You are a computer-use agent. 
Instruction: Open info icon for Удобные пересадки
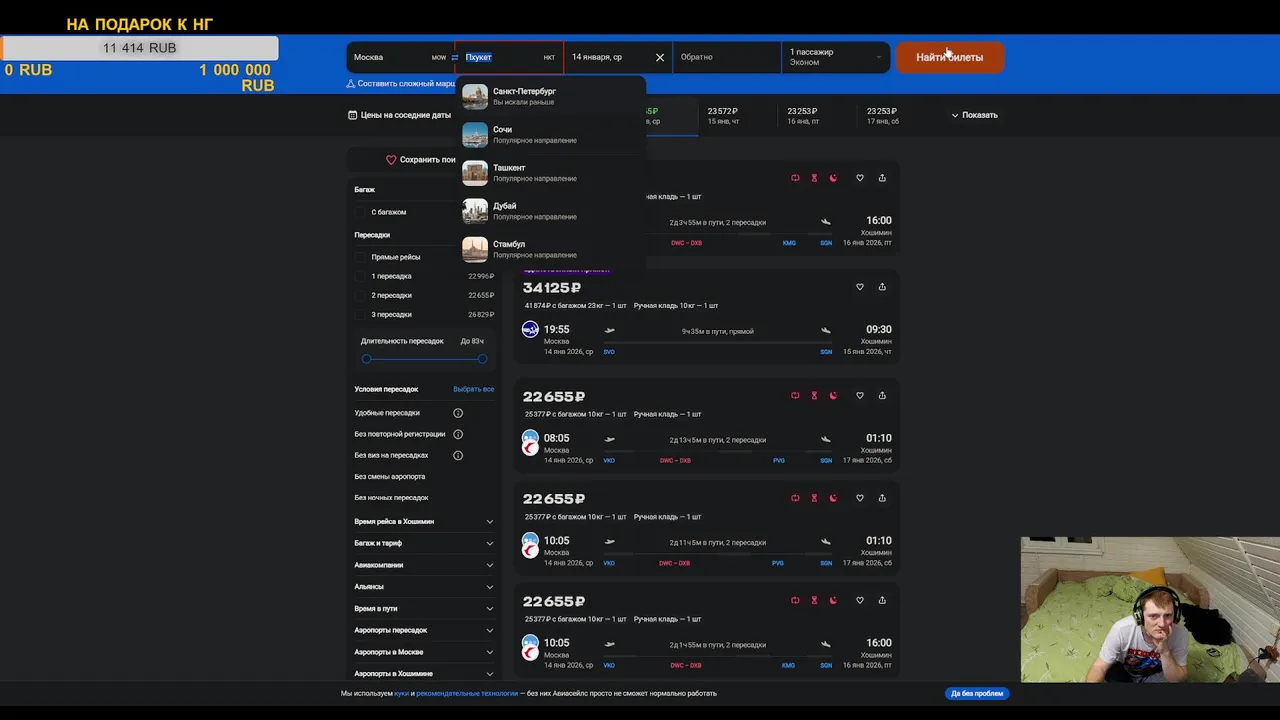coord(458,413)
